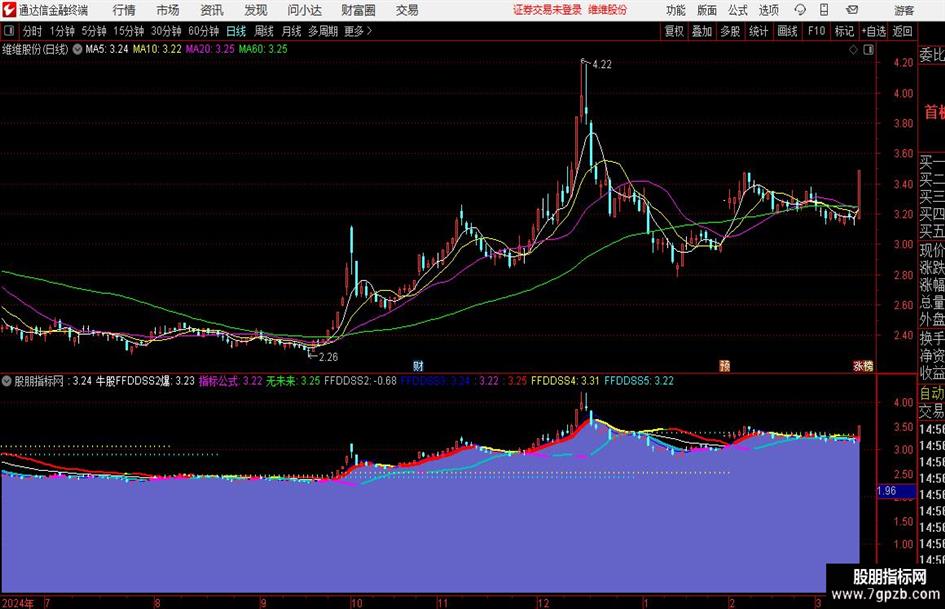Open the 财富圈 menu

(358, 10)
